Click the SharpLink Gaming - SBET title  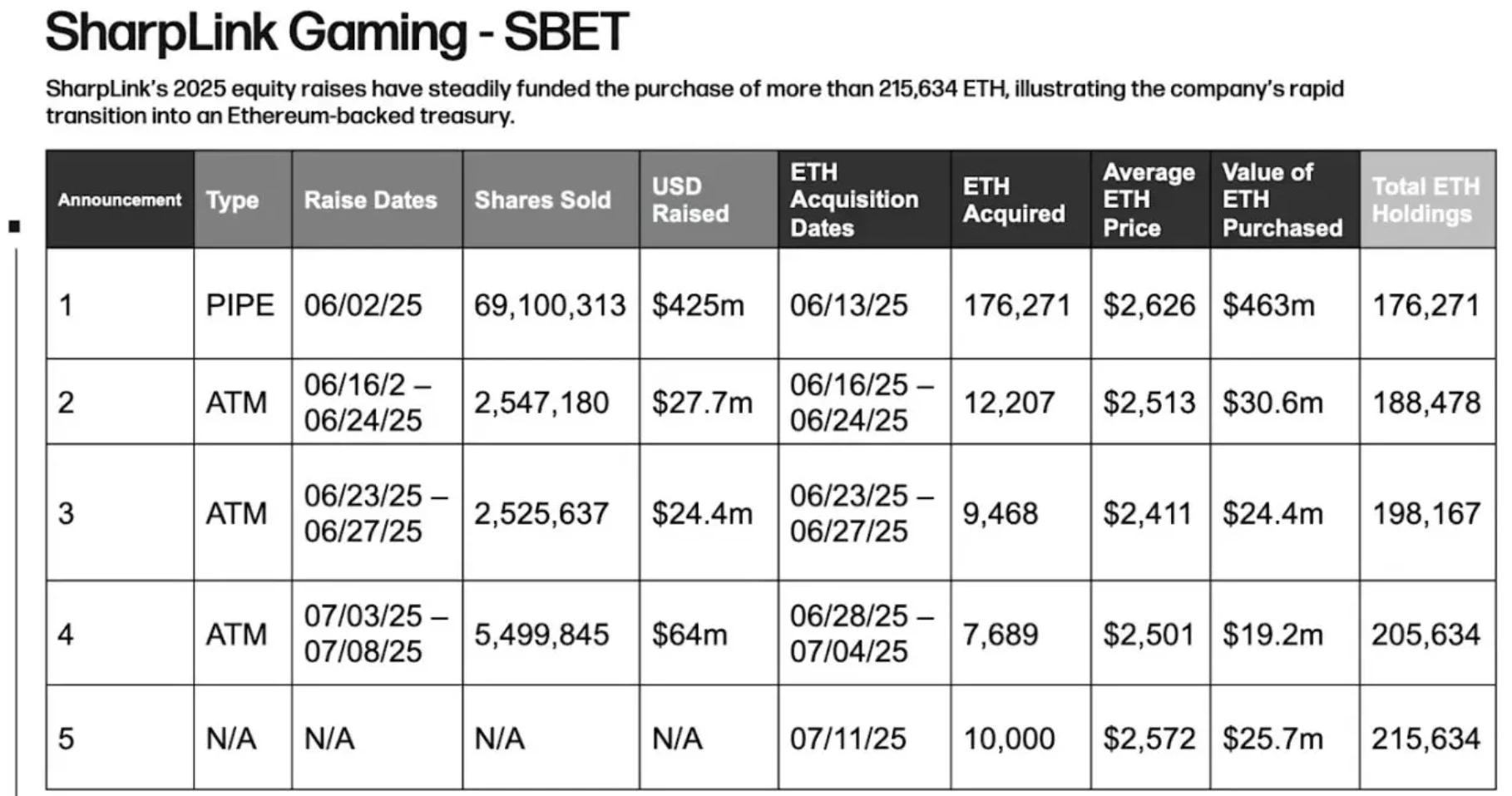337,33
